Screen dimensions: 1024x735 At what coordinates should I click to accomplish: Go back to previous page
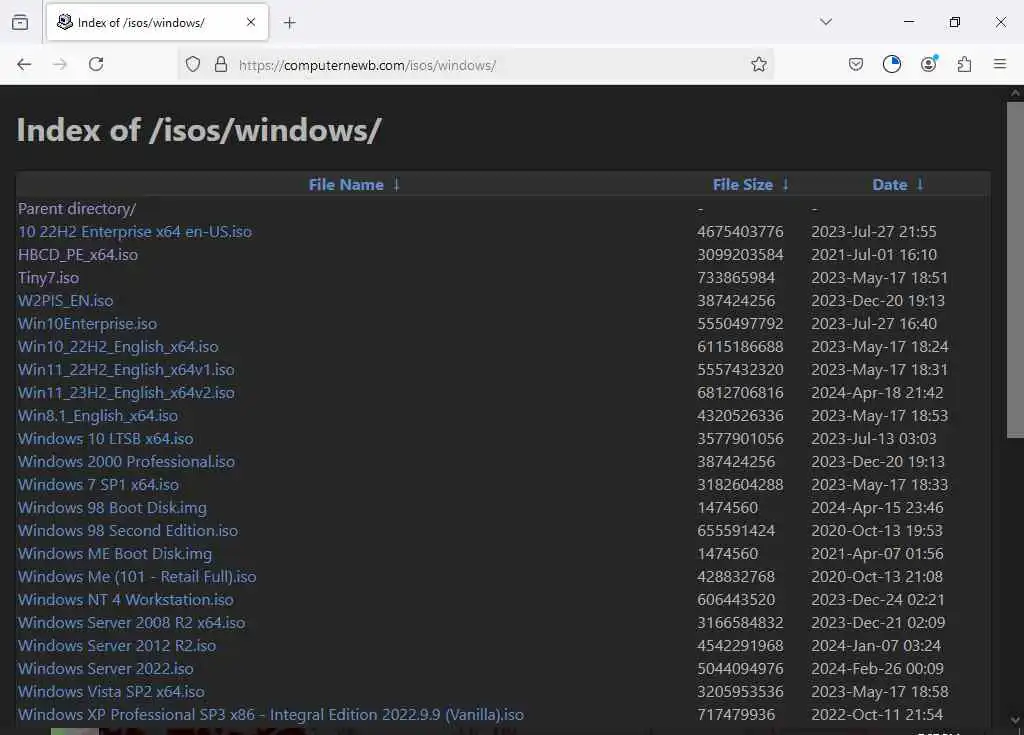(x=24, y=64)
